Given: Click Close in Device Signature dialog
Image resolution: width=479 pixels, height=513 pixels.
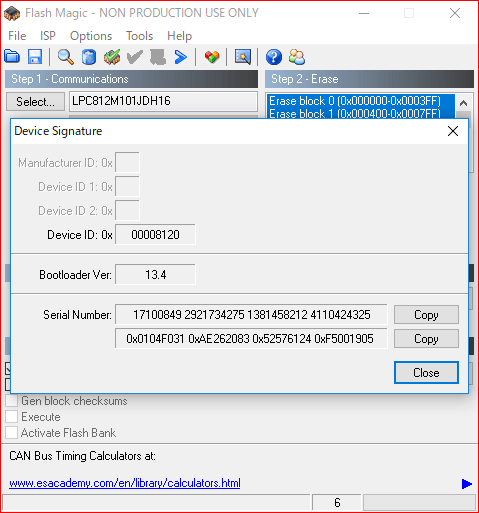Looking at the screenshot, I should click(x=426, y=372).
